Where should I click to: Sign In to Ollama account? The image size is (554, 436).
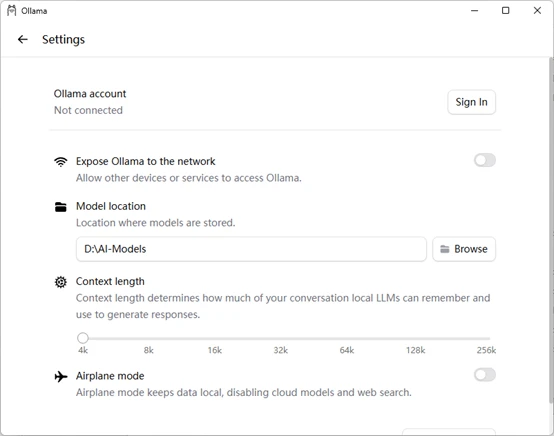471,102
